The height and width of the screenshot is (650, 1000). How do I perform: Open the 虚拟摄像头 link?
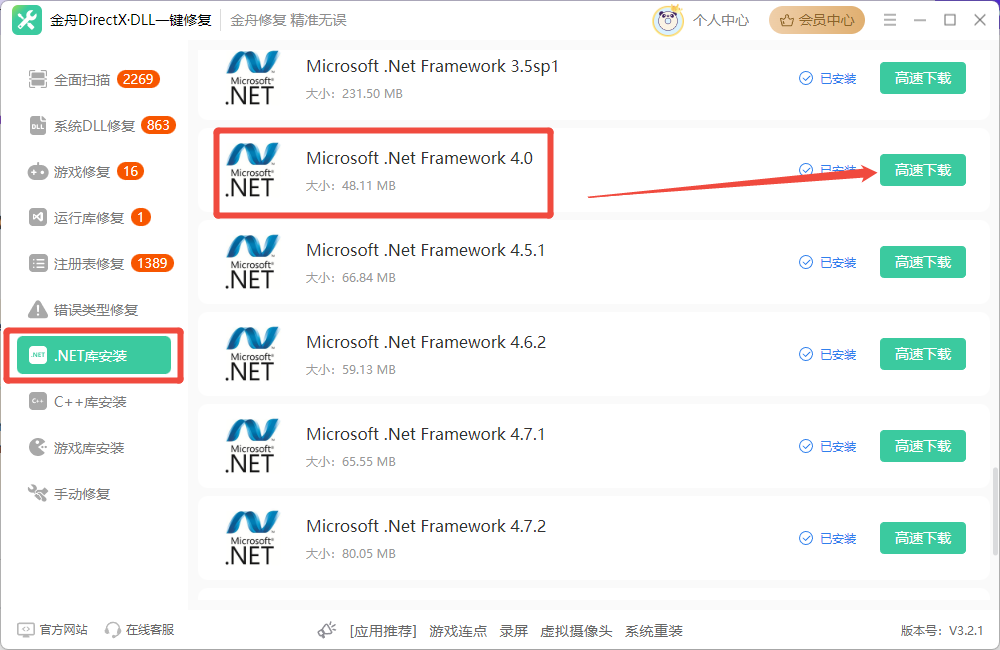coord(576,631)
